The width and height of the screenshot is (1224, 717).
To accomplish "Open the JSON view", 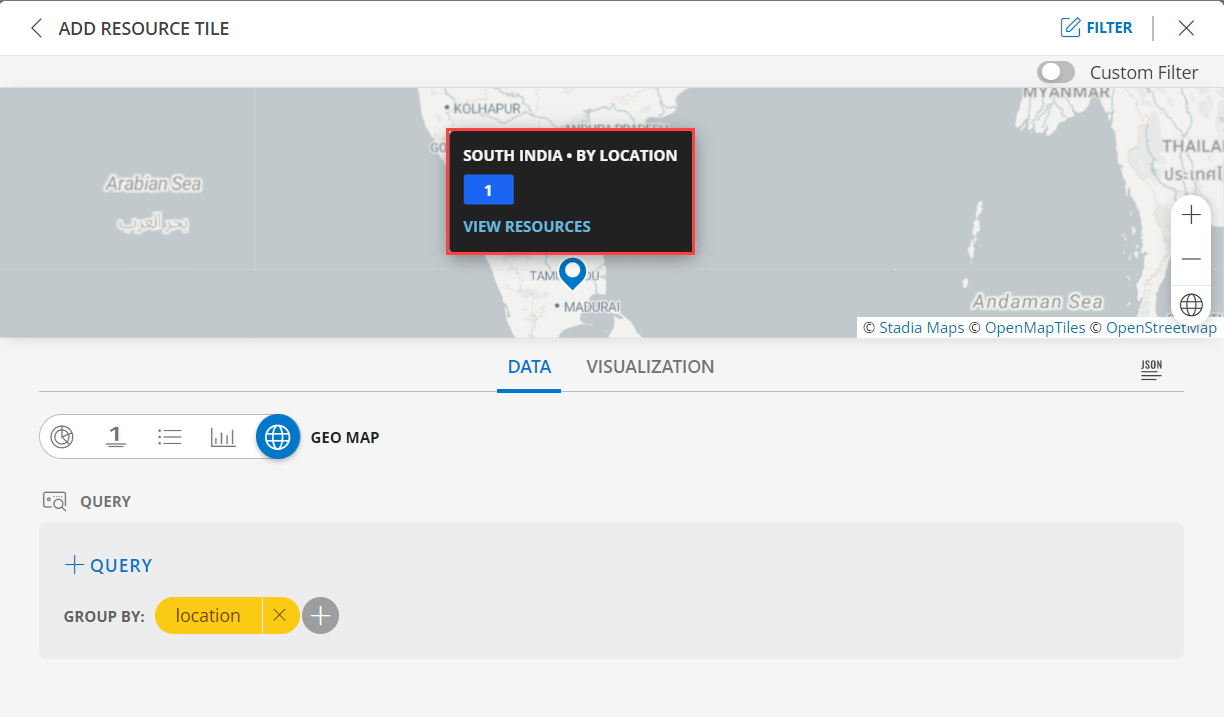I will tap(1151, 369).
